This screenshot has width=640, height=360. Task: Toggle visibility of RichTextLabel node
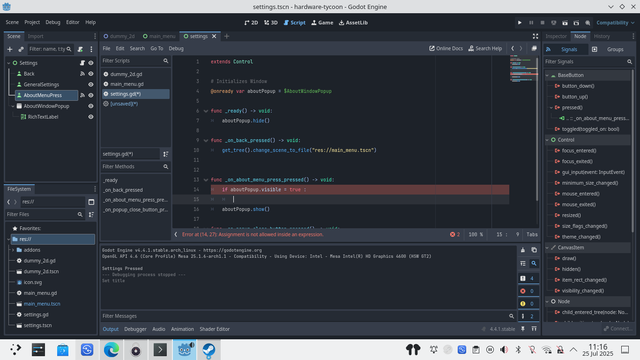click(91, 117)
